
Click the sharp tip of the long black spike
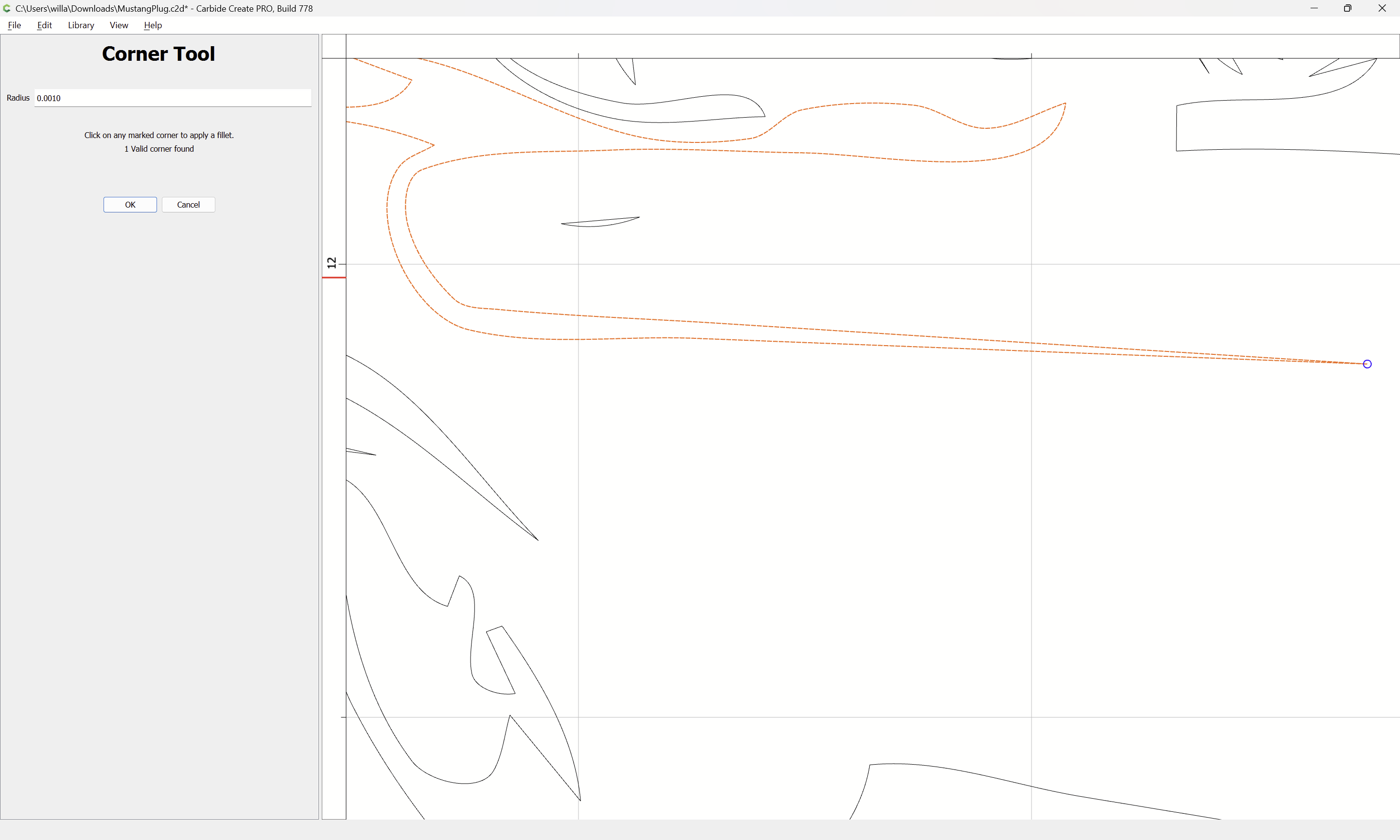click(538, 540)
